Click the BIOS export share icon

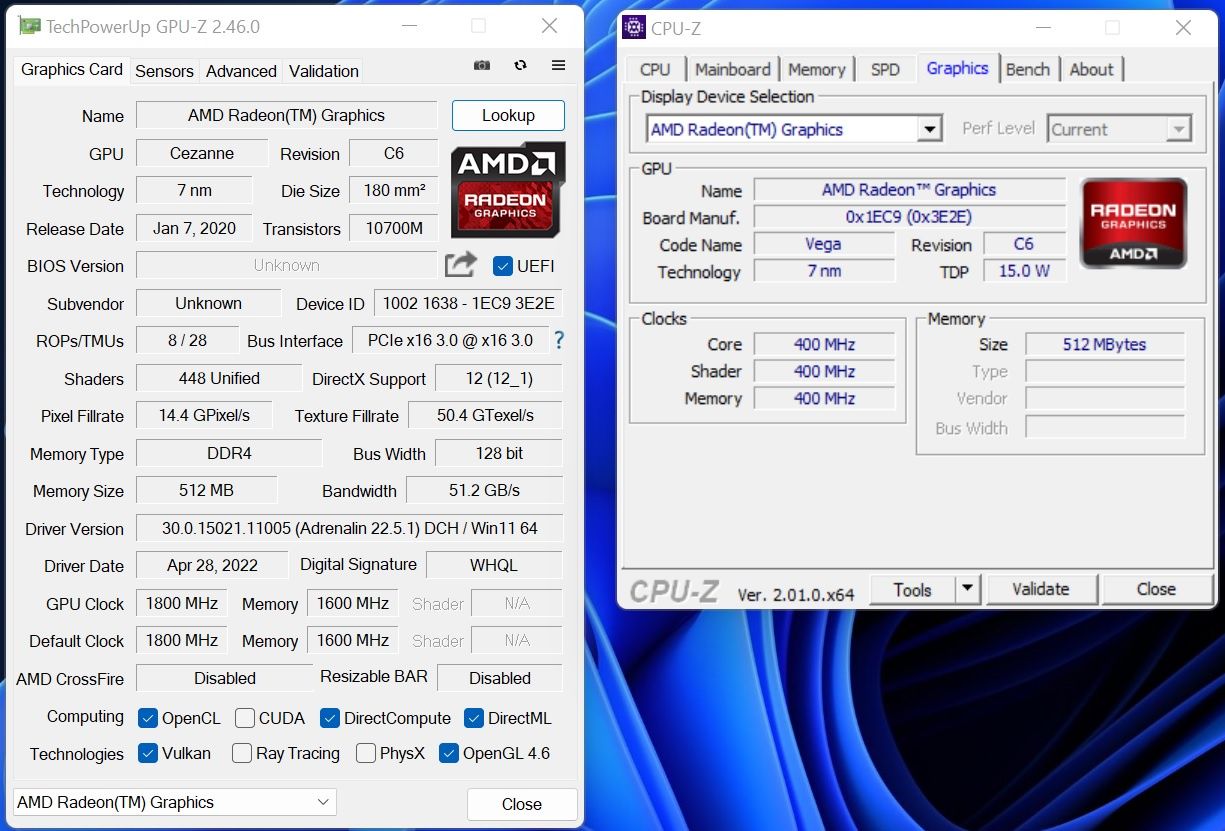[x=461, y=265]
